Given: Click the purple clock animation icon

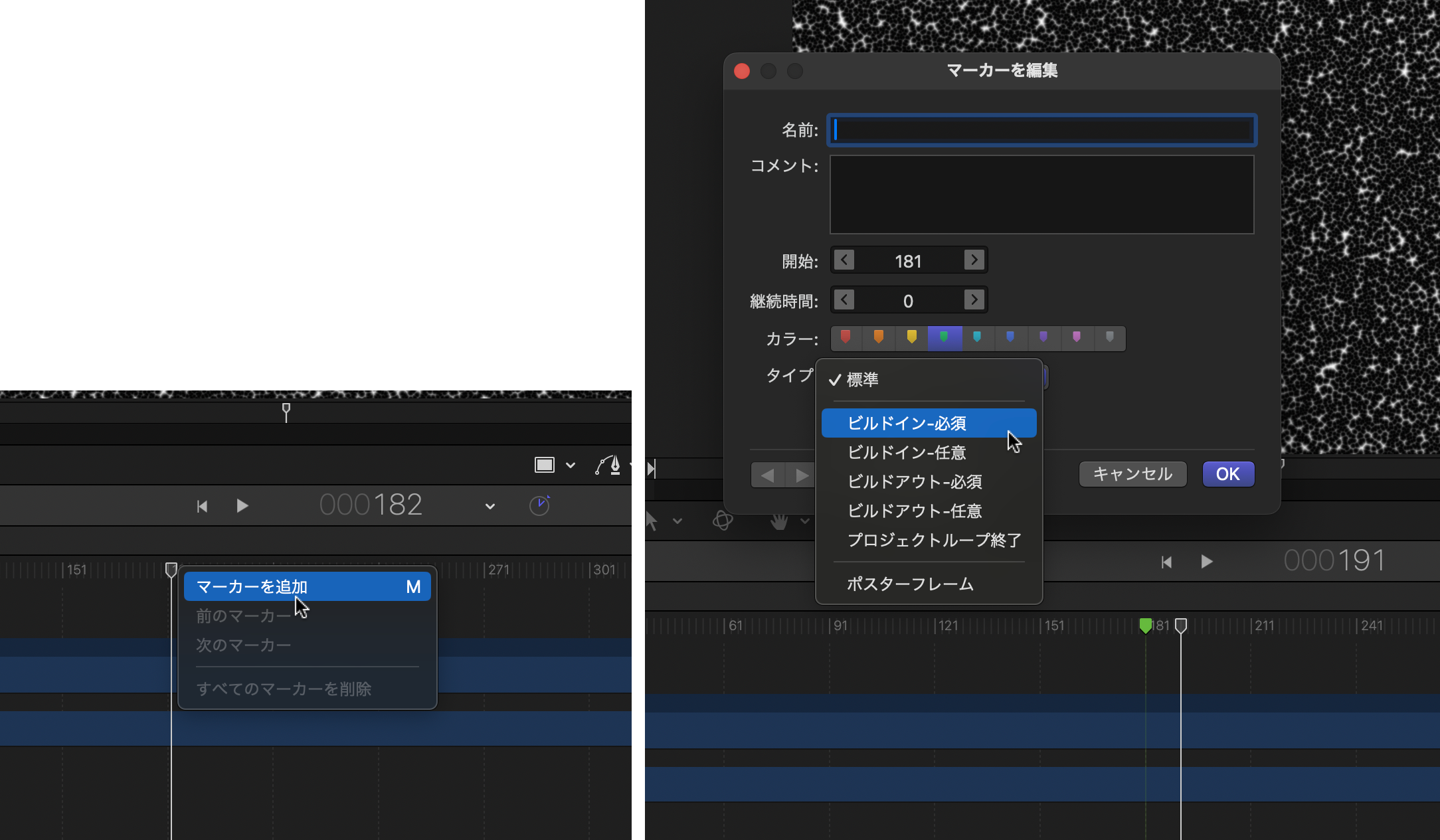Looking at the screenshot, I should pos(539,505).
